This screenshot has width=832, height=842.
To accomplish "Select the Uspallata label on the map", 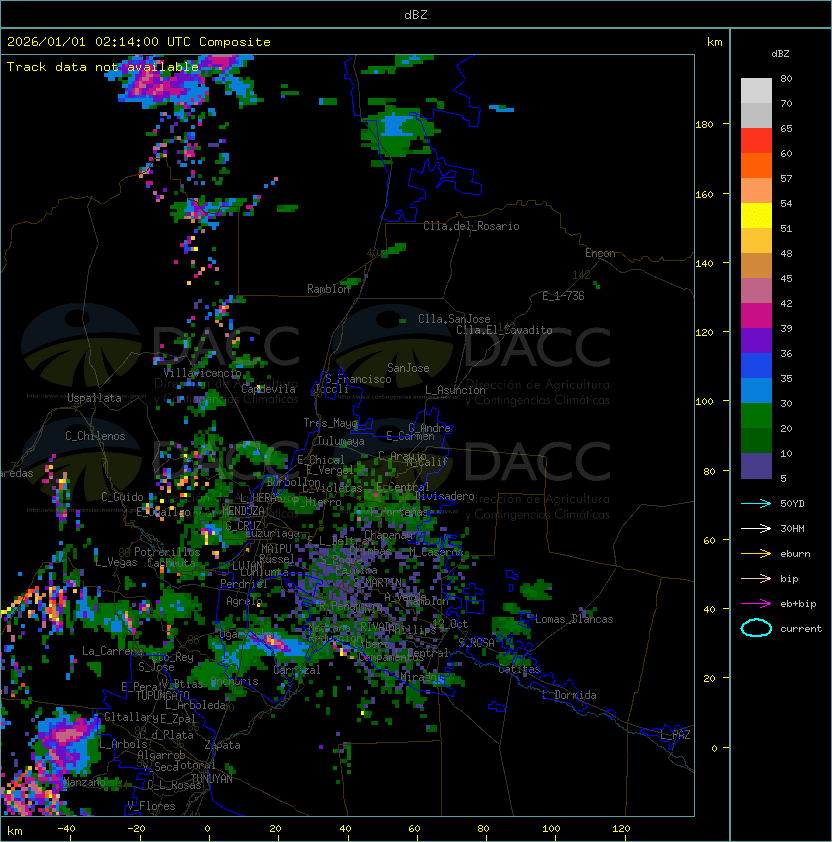I will click(x=93, y=398).
